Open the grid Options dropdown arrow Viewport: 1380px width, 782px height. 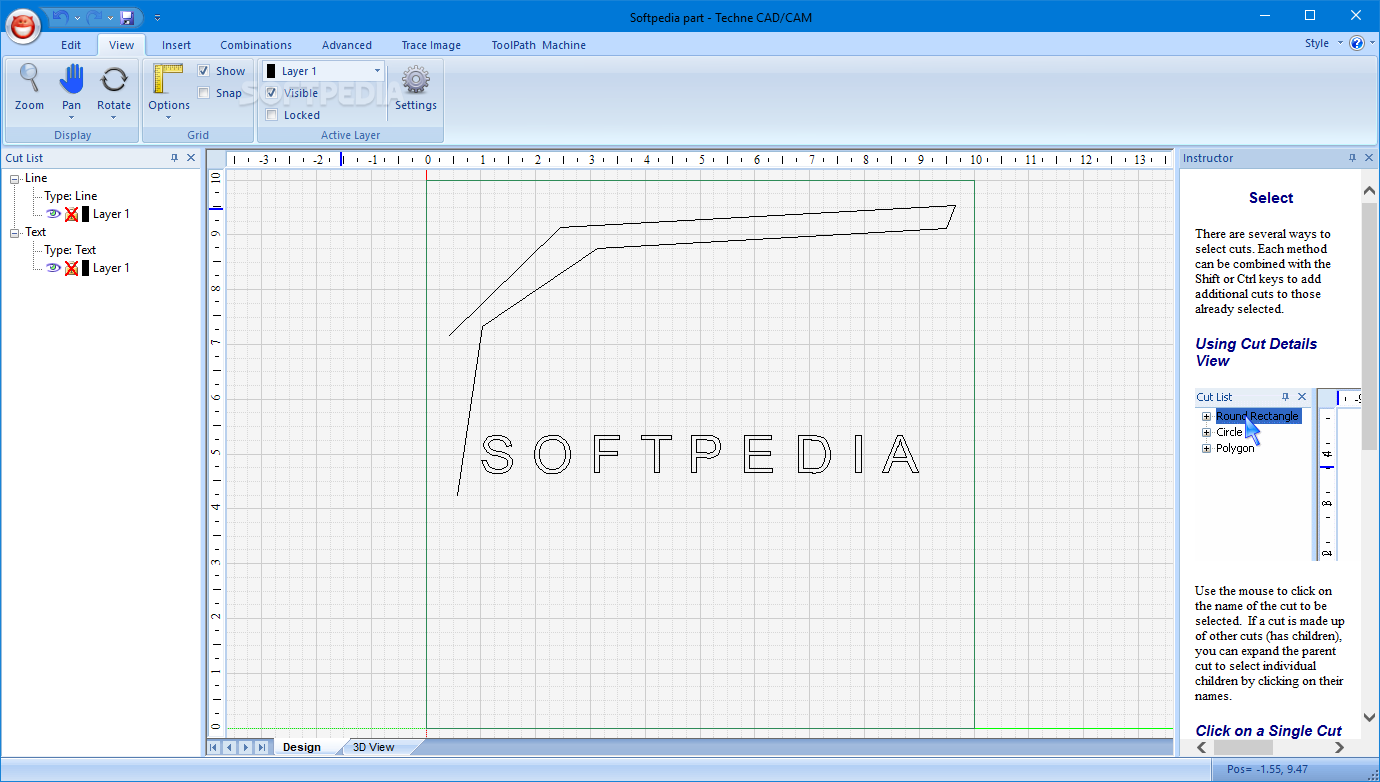pyautogui.click(x=169, y=117)
